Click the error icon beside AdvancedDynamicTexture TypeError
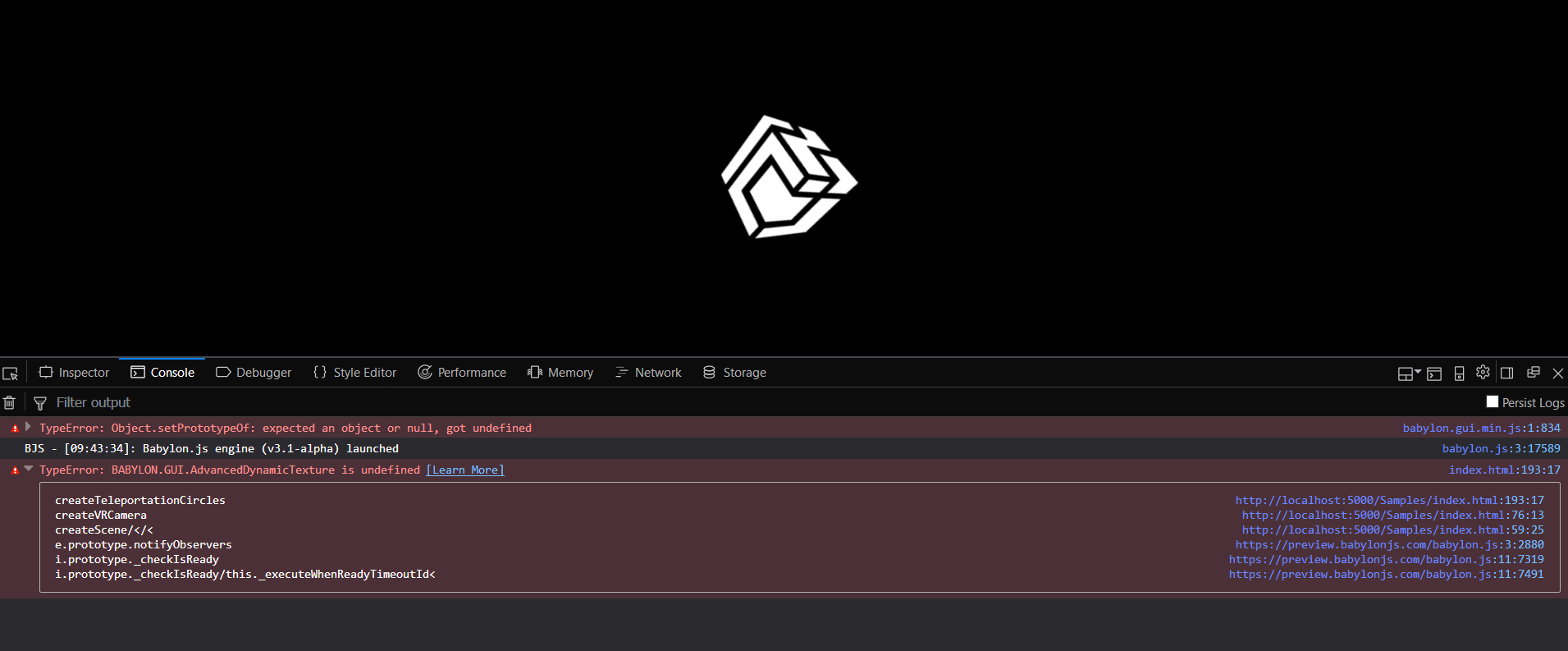The width and height of the screenshot is (1568, 651). pos(15,470)
